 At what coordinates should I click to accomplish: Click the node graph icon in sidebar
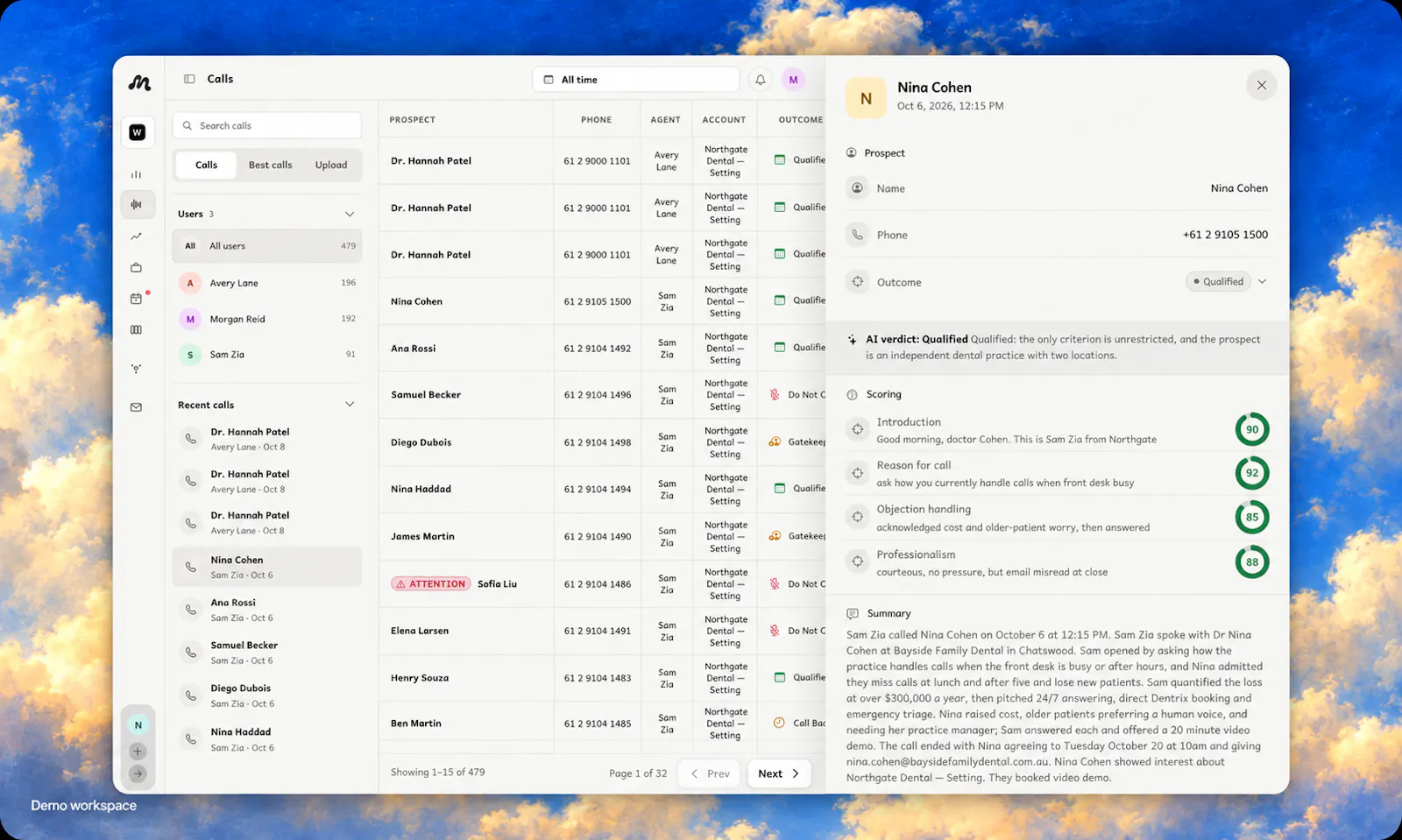coord(137,369)
